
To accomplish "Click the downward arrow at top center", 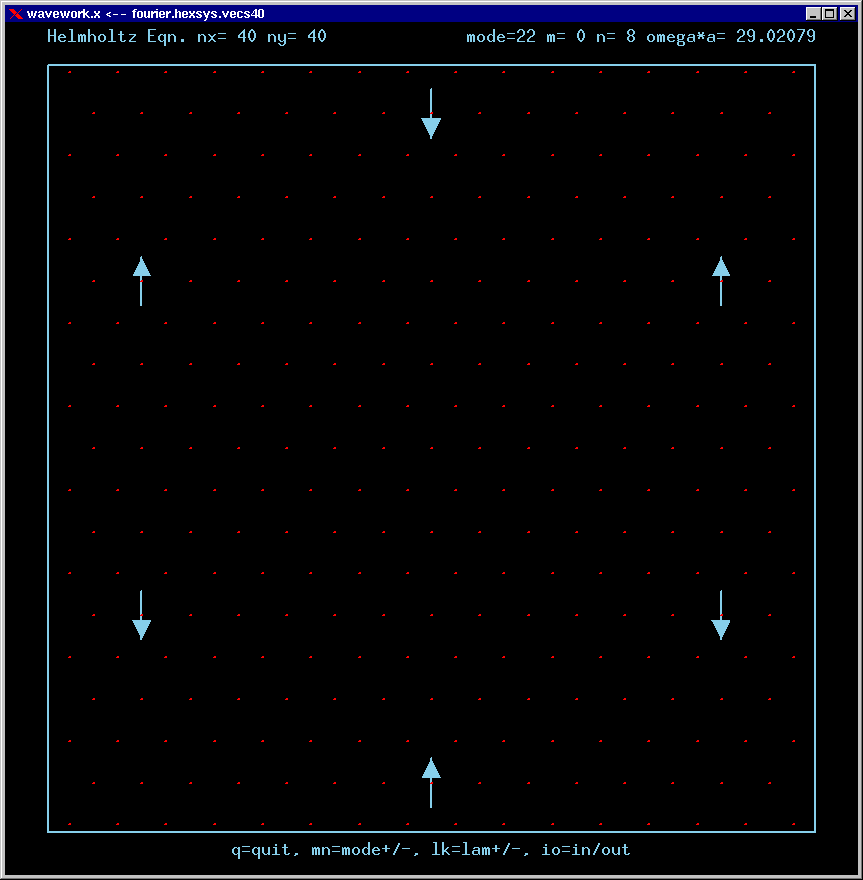I will point(431,113).
